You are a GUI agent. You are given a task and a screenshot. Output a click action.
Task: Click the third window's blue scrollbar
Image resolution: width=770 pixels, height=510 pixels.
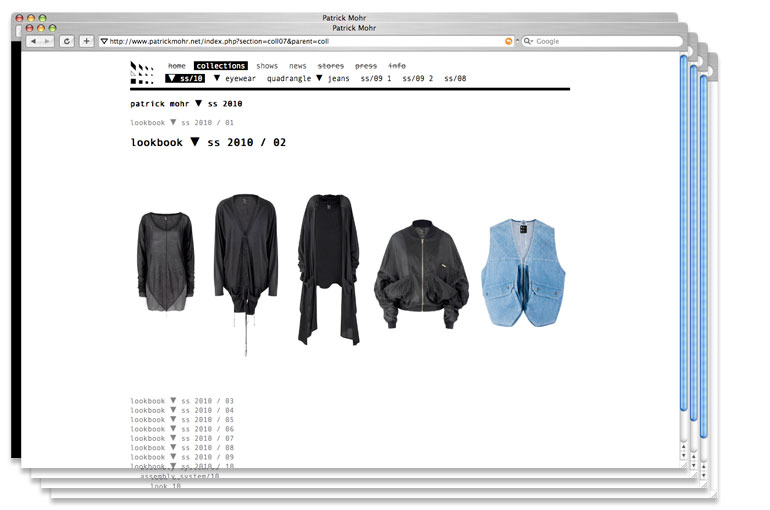pos(703,256)
